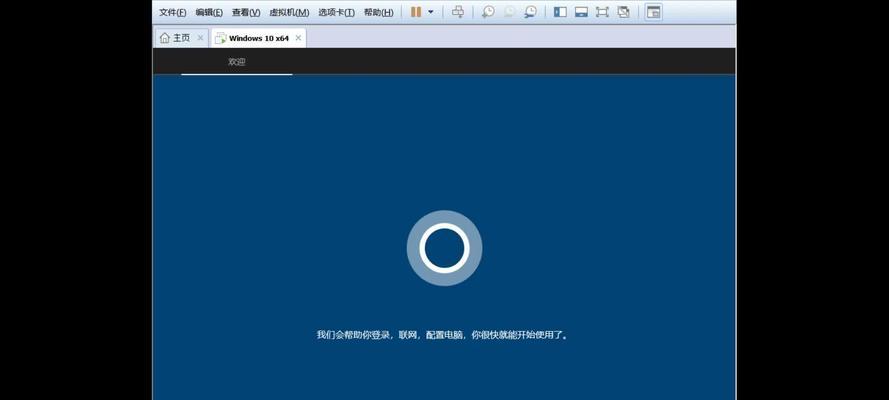Open the 编辑(E) menu
889x400 pixels.
pyautogui.click(x=209, y=12)
